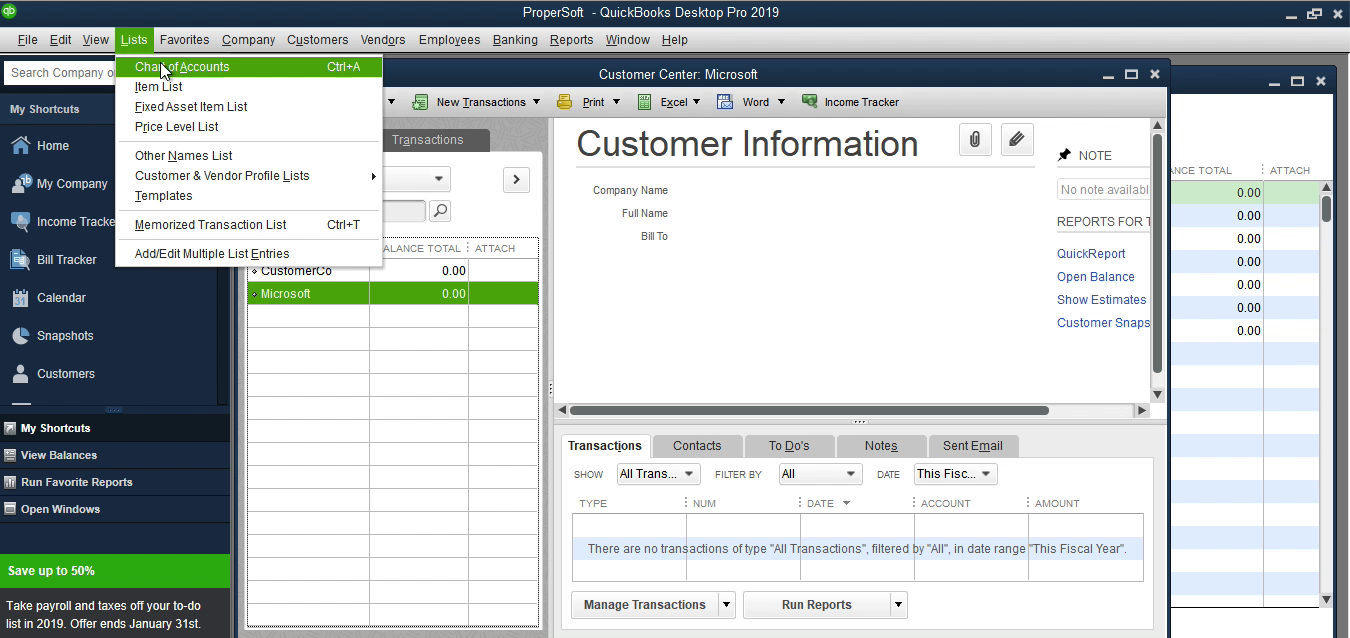1350x638 pixels.
Task: Click the pencil edit customer icon
Action: click(x=1017, y=140)
